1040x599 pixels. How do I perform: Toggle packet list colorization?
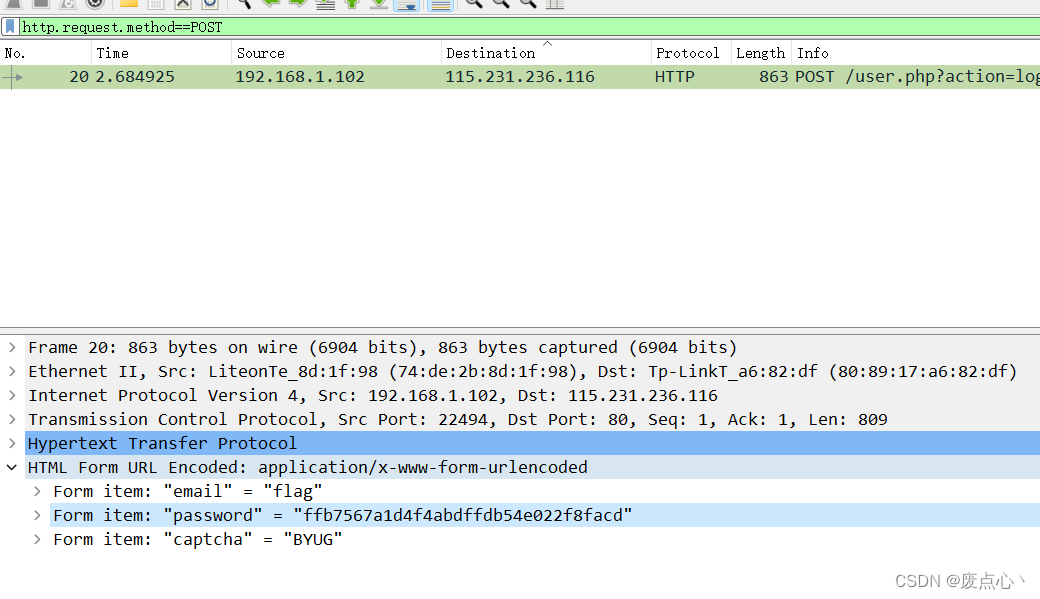[x=440, y=5]
